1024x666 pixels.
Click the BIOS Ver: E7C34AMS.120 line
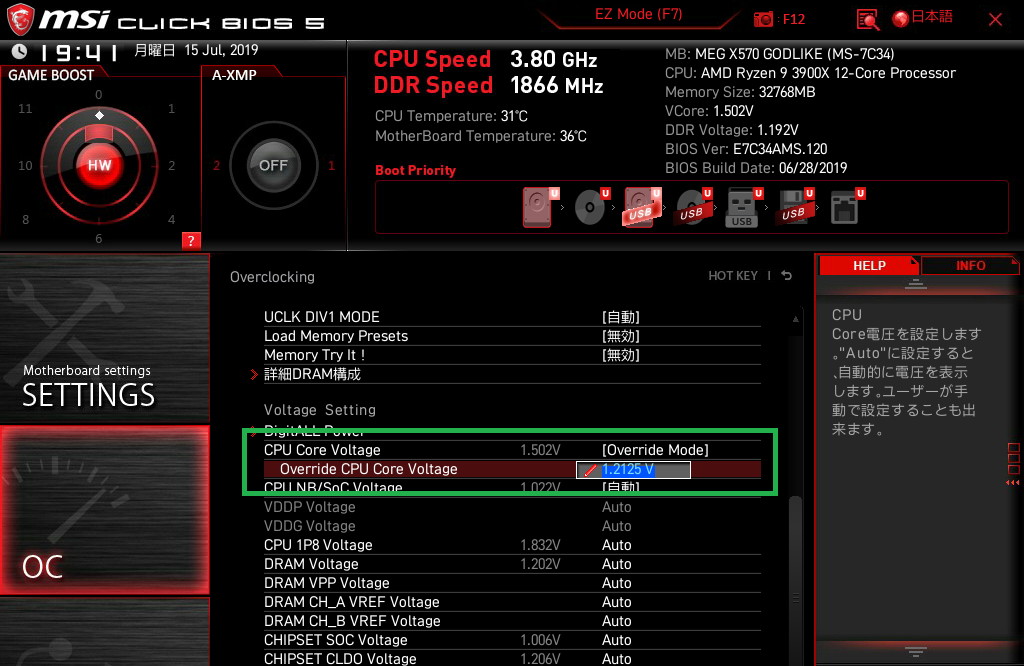tap(746, 149)
